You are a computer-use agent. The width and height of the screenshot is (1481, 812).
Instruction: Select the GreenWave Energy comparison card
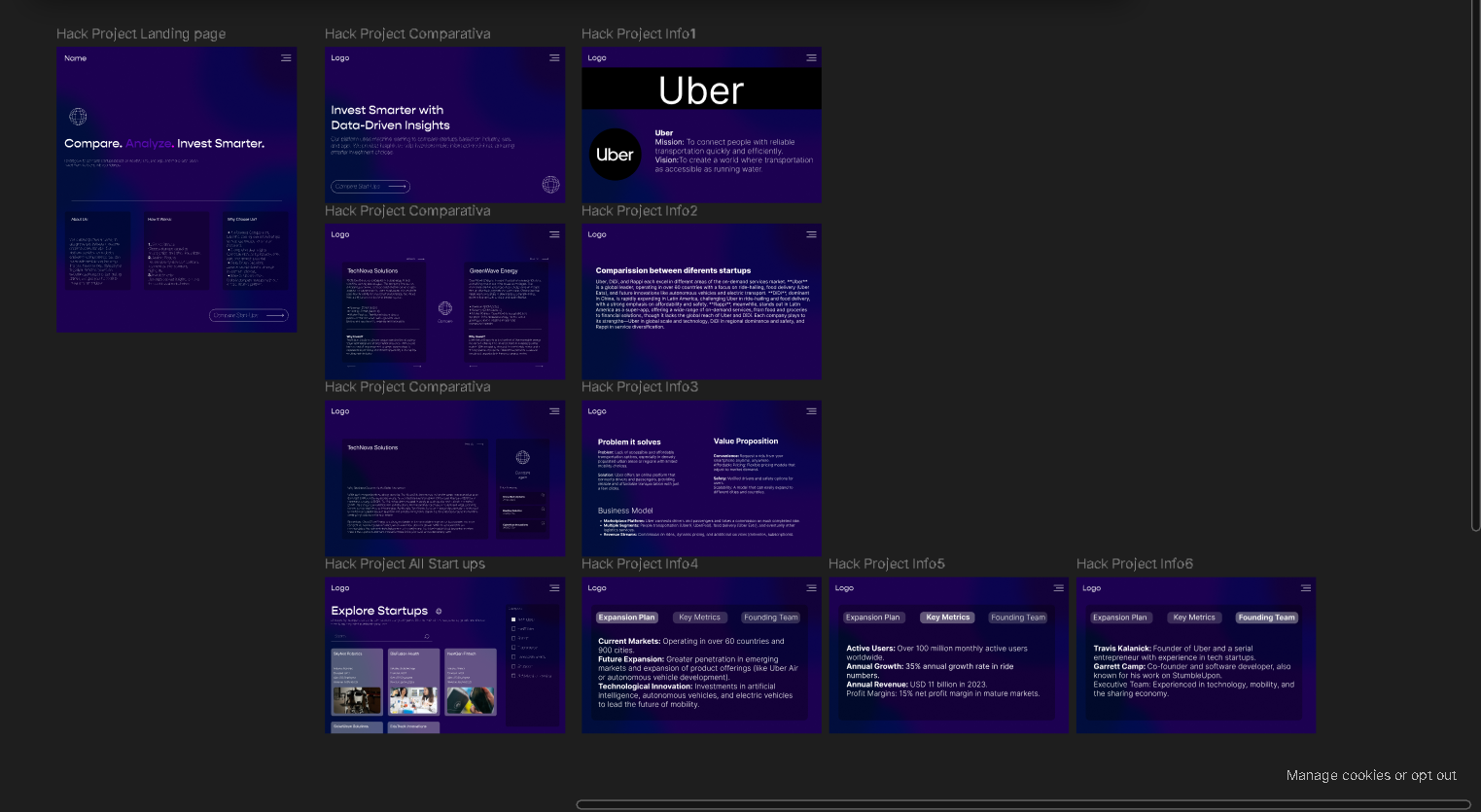[x=505, y=314]
